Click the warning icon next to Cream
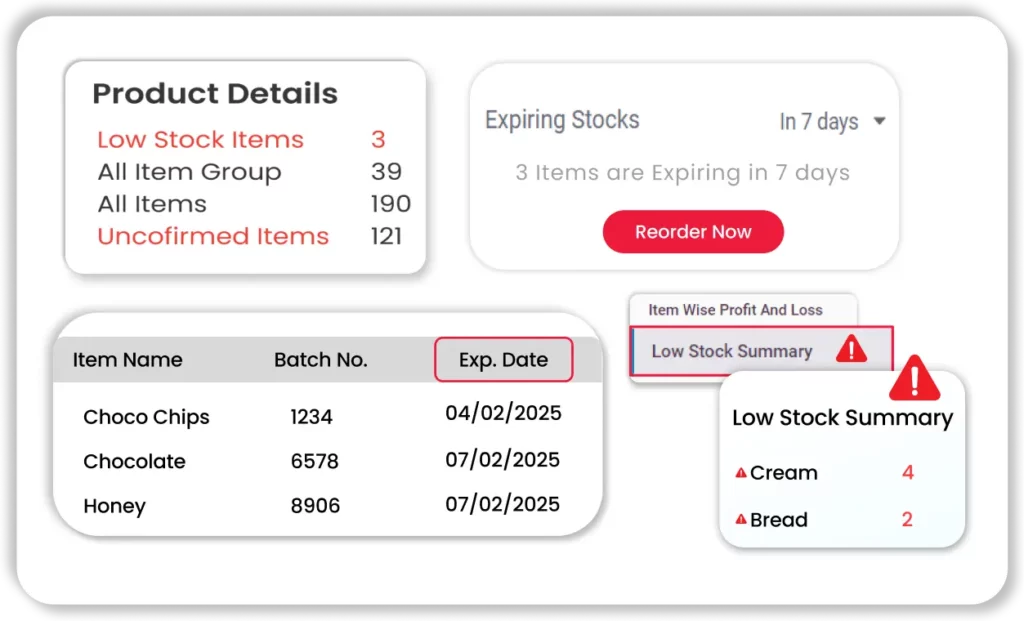Viewport: 1024px width, 621px height. [x=741, y=473]
